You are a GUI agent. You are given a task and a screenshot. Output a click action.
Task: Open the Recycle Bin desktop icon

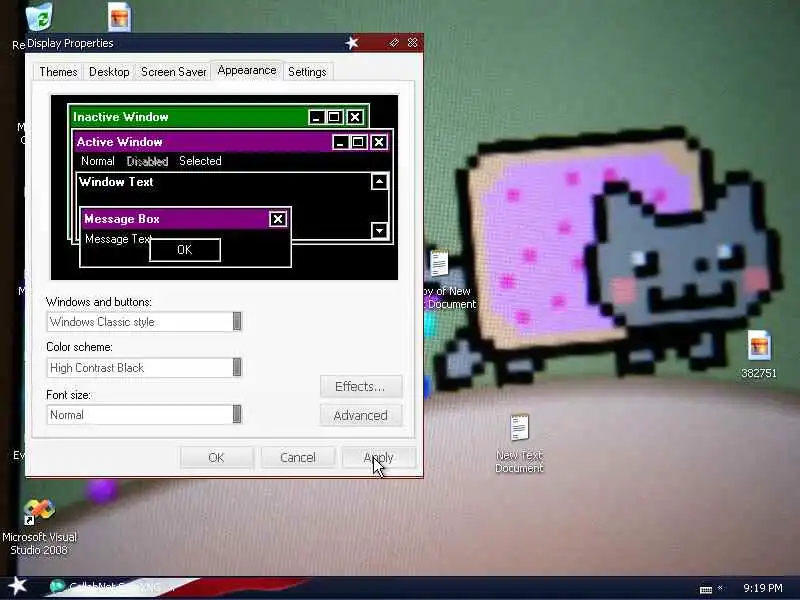pyautogui.click(x=39, y=17)
